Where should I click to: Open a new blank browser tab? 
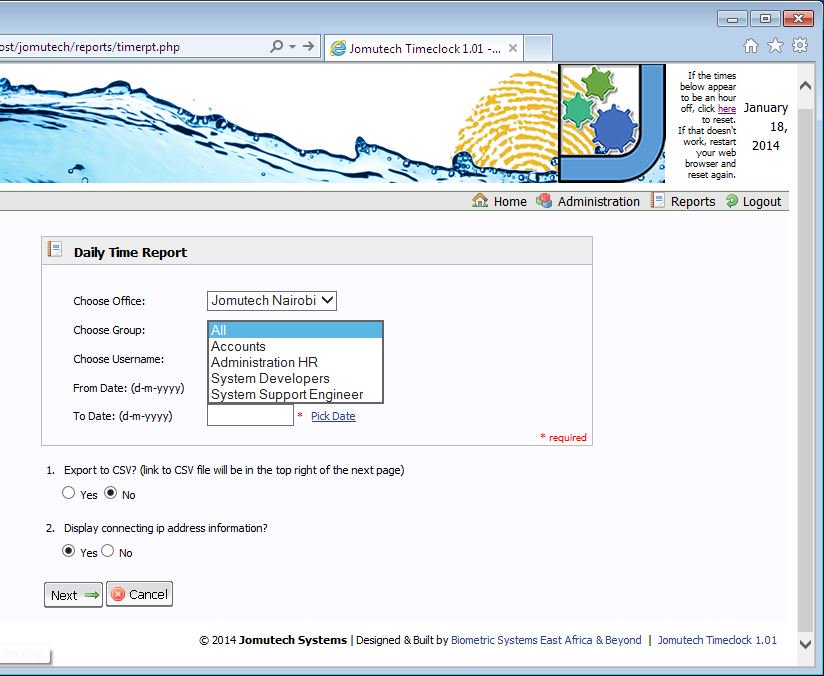(x=538, y=48)
